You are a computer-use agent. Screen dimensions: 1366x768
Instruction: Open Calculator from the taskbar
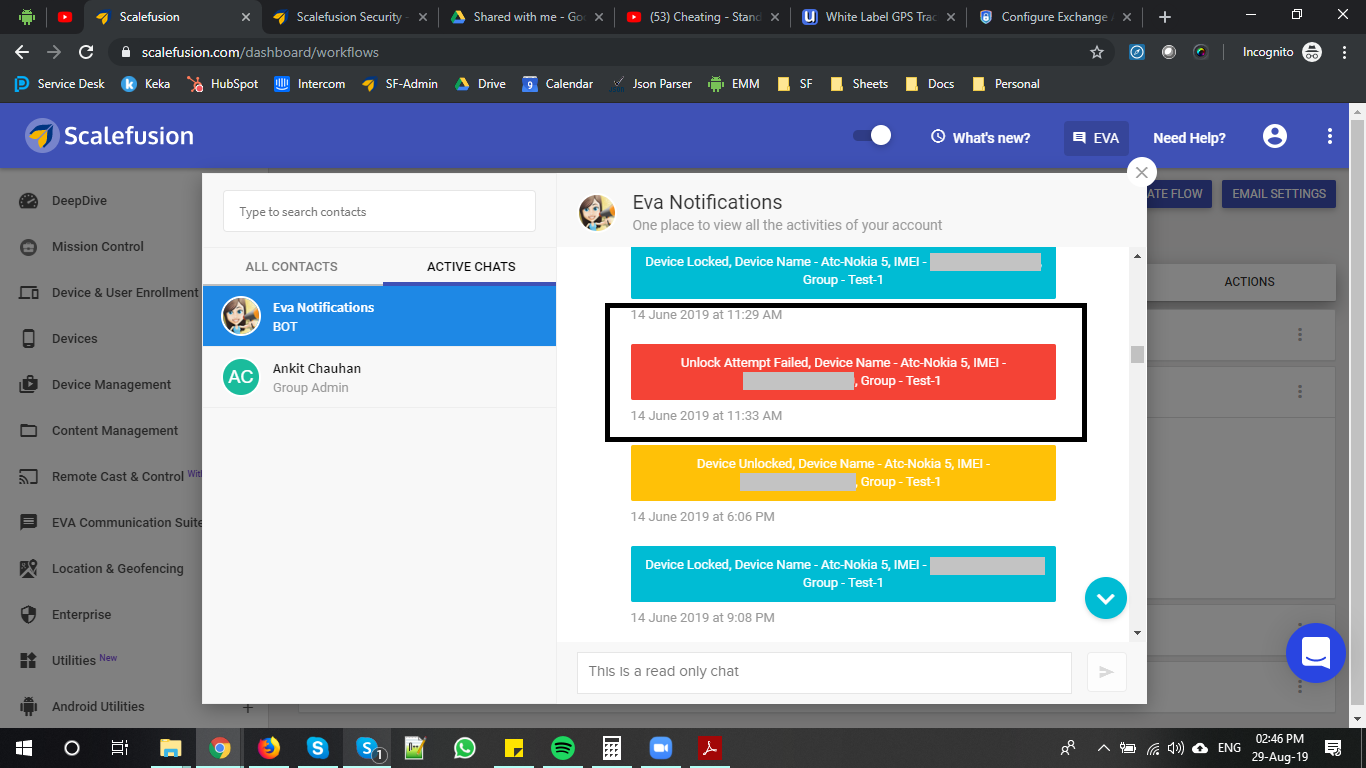coord(612,748)
